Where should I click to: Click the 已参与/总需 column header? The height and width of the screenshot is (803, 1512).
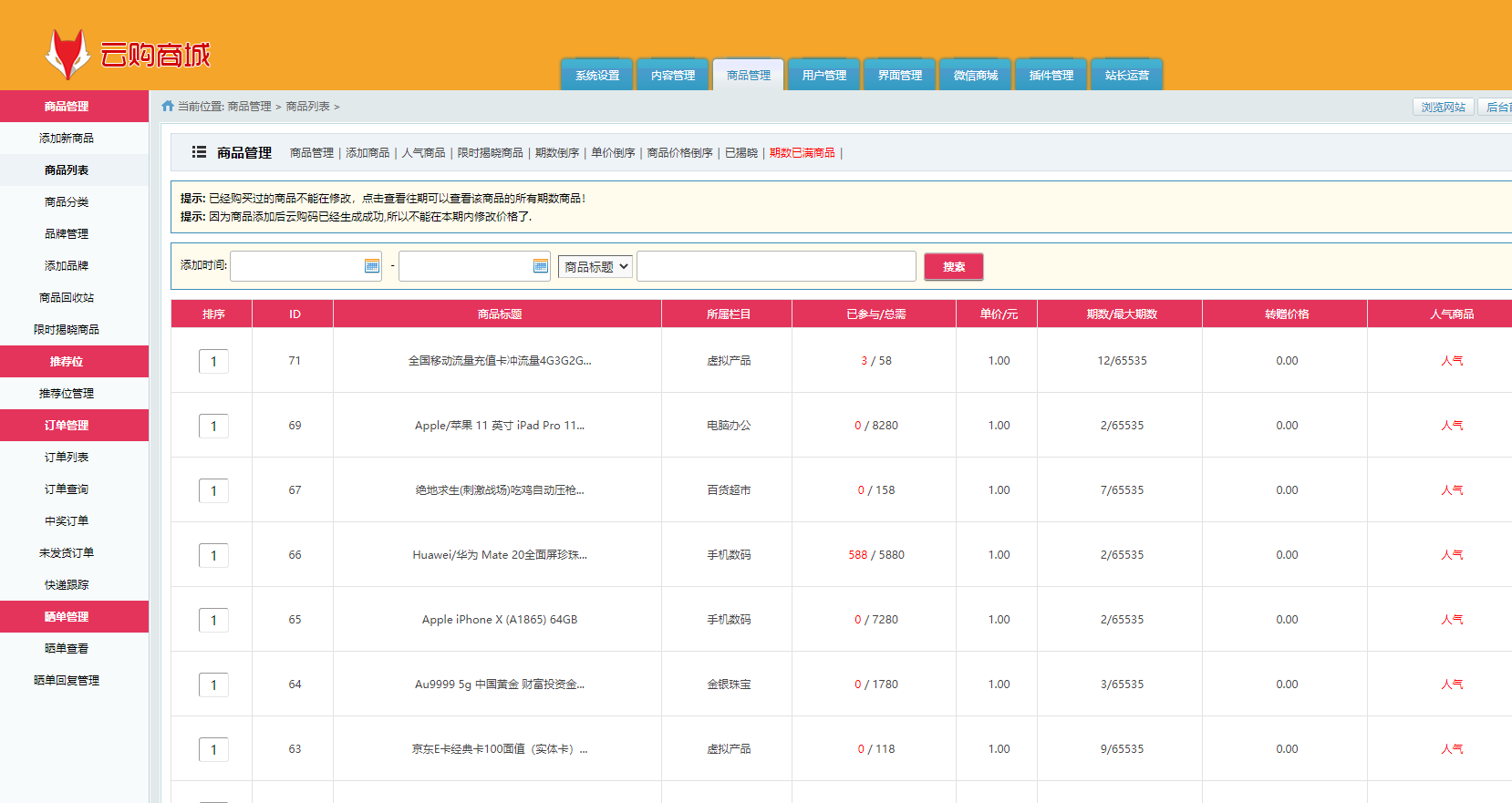coord(875,314)
